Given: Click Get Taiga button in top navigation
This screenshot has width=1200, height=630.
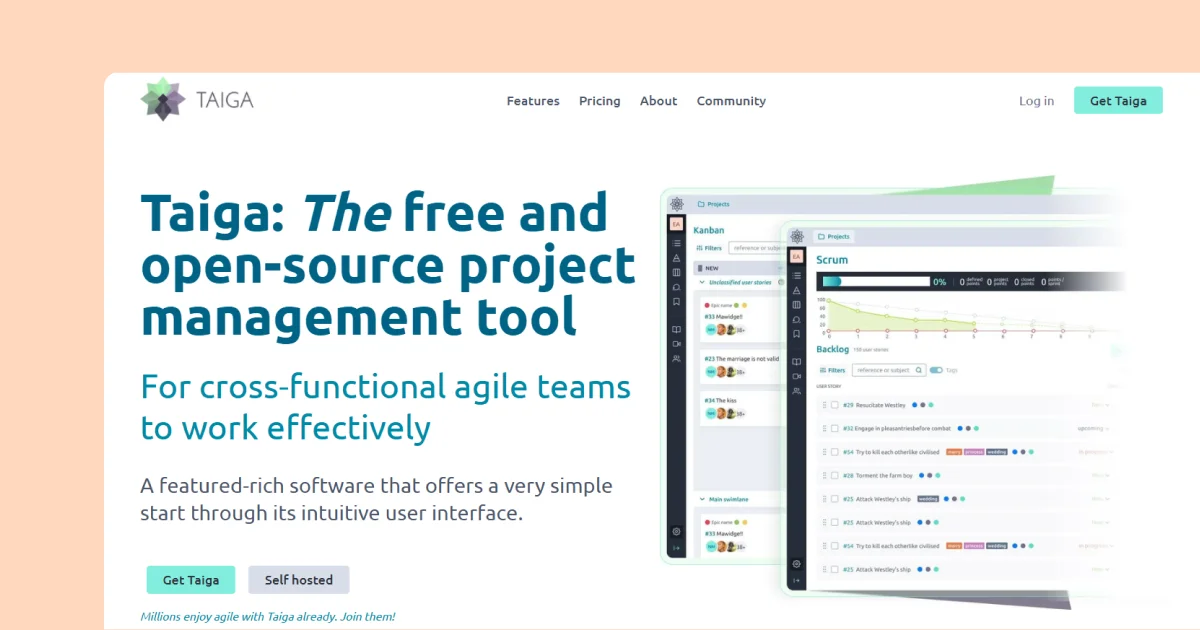Looking at the screenshot, I should (x=1118, y=100).
